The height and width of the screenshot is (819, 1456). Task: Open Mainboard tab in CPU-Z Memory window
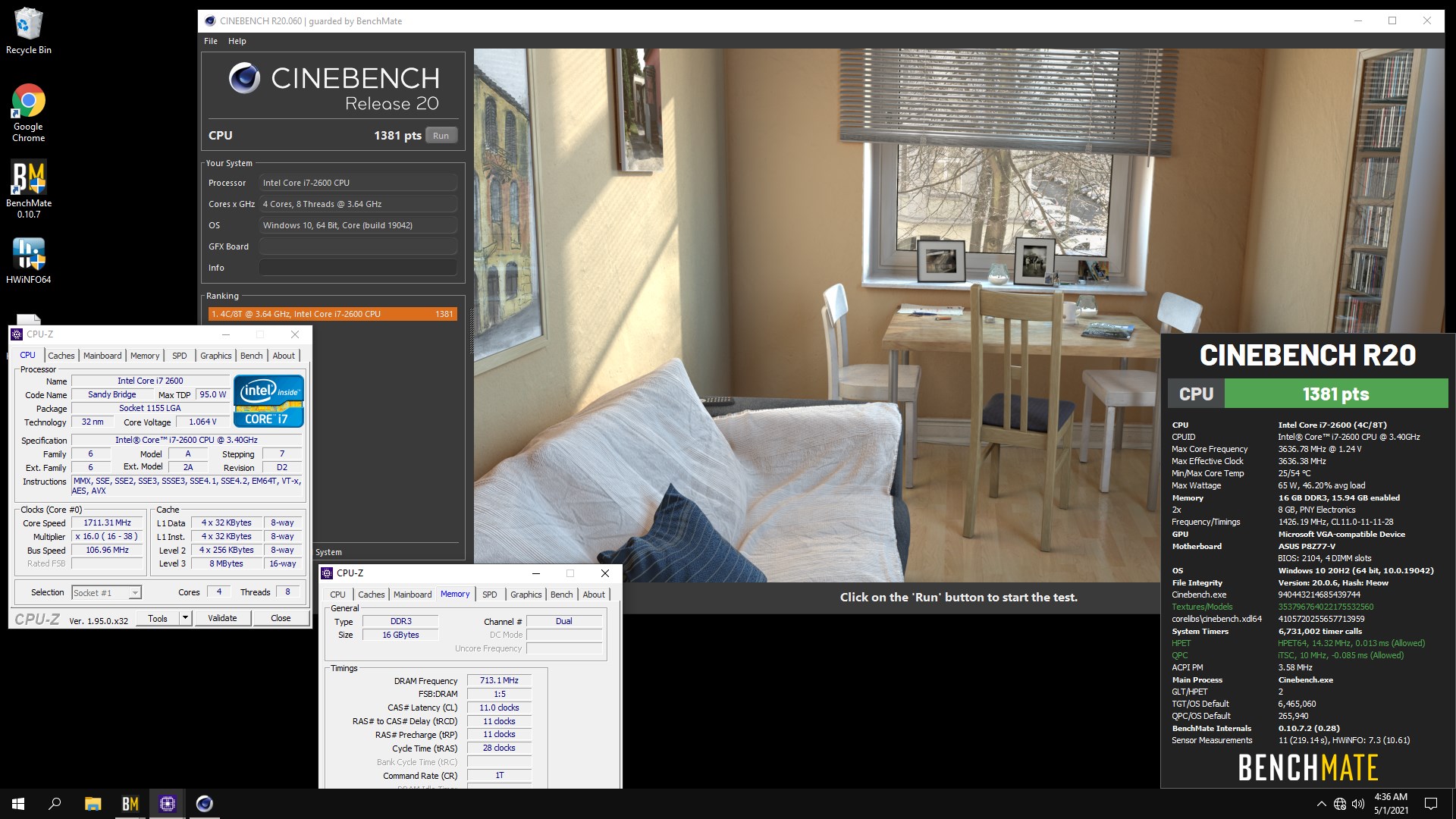[x=413, y=595]
